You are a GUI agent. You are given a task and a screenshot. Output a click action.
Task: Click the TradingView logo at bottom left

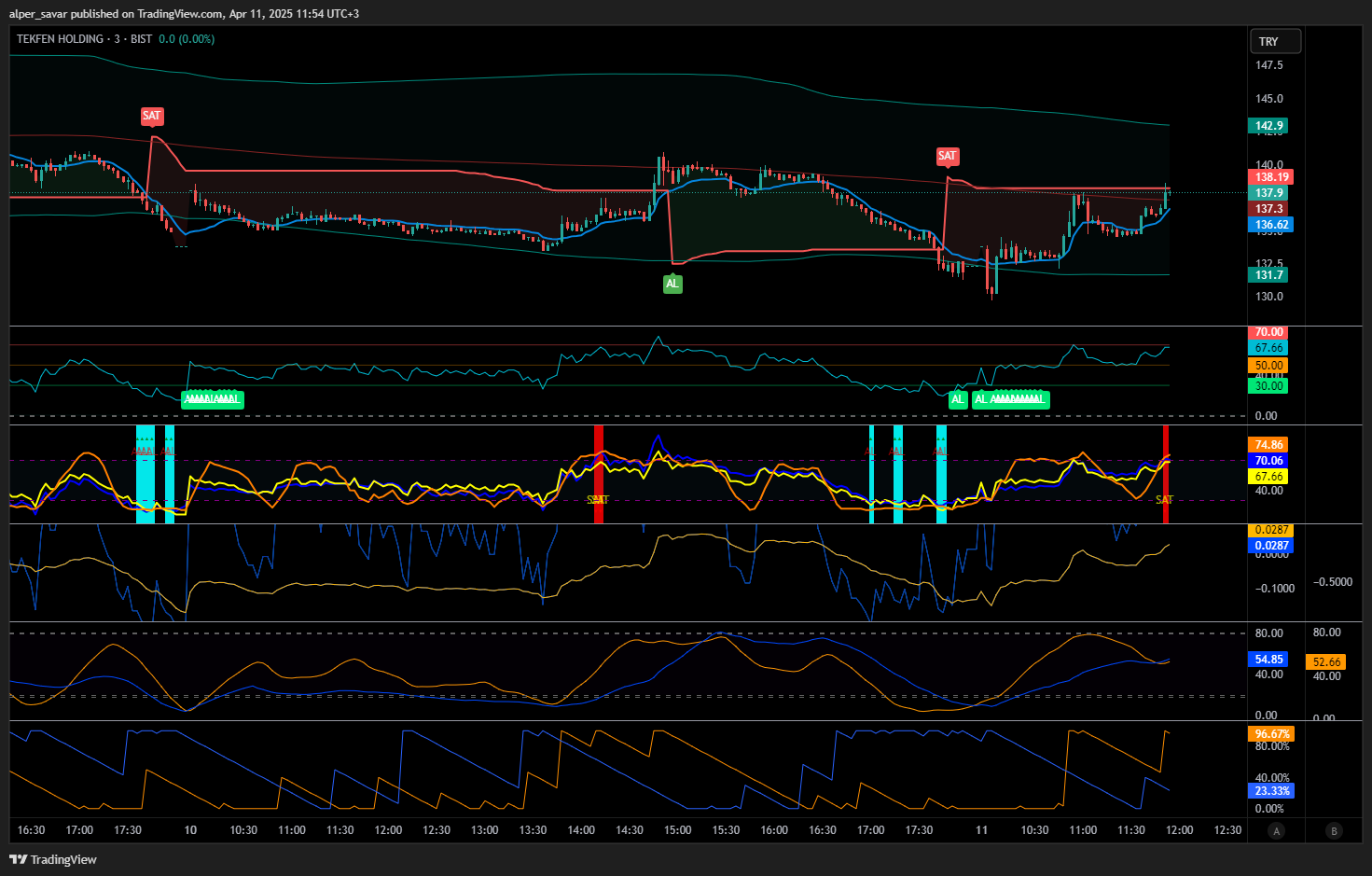[53, 859]
